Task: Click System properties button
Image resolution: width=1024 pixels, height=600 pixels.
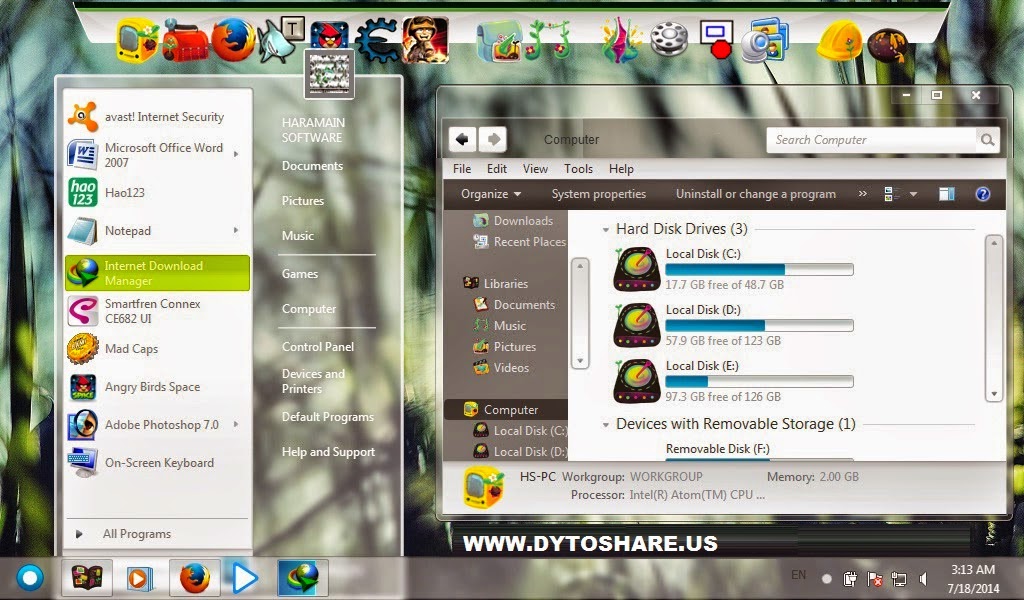Action: pos(598,194)
